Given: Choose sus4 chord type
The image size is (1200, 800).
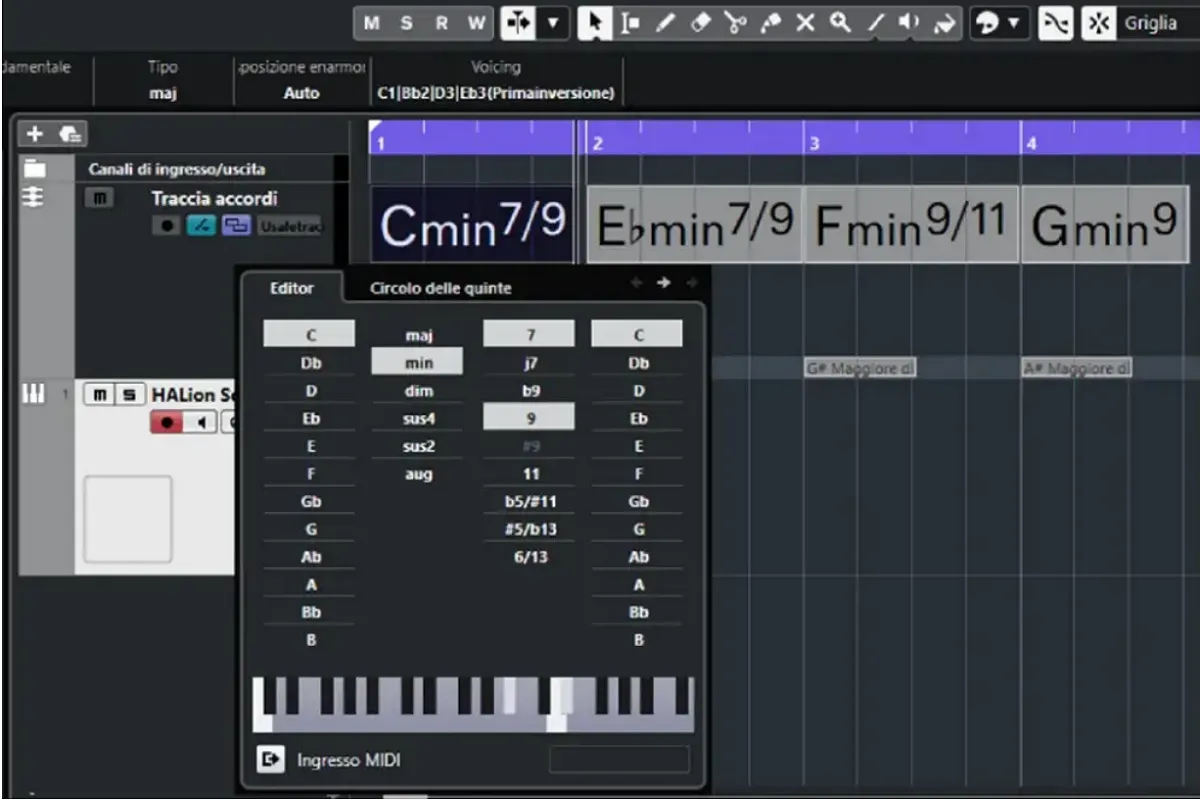Looking at the screenshot, I should [x=418, y=419].
